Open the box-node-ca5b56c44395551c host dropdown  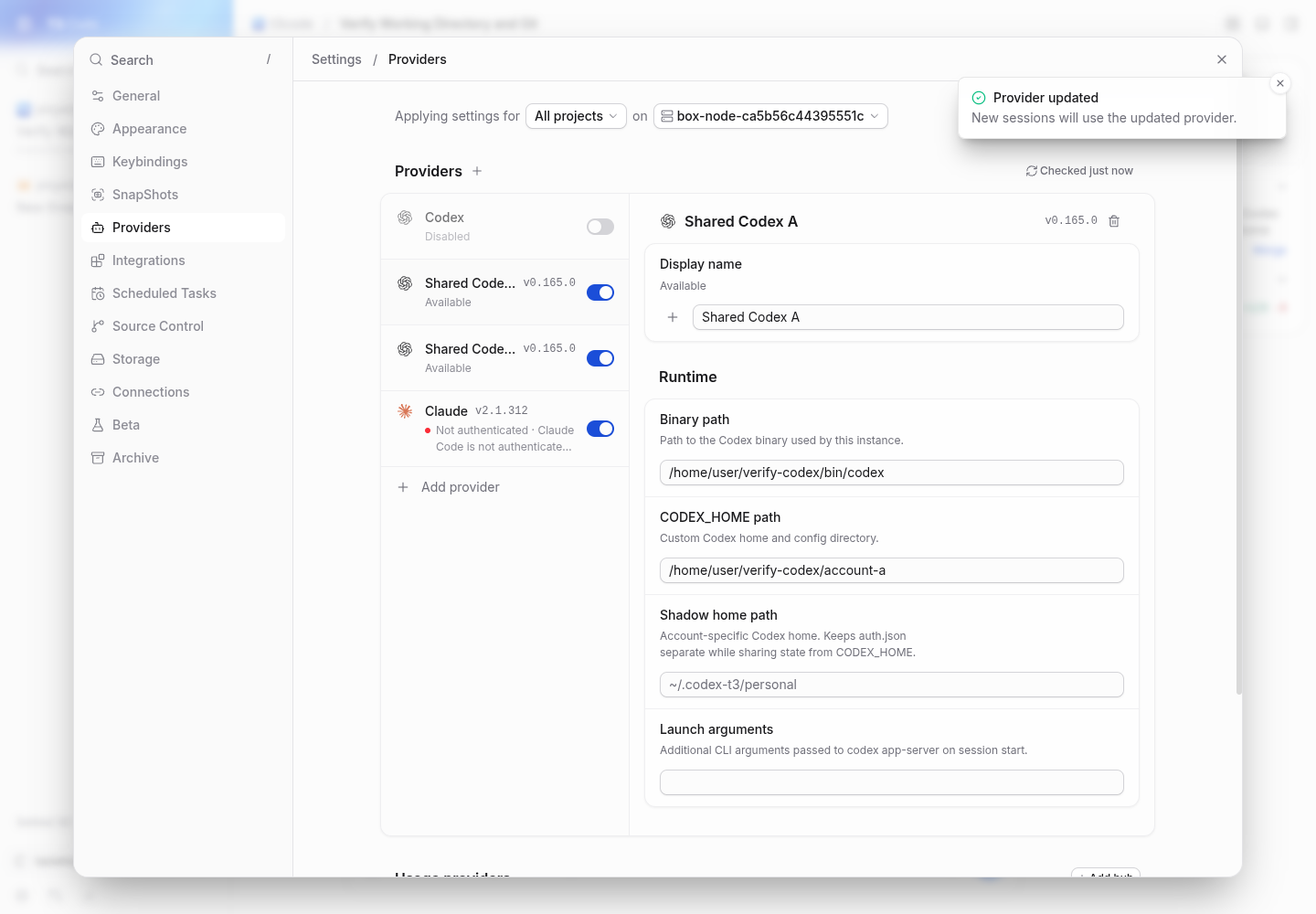coord(770,116)
